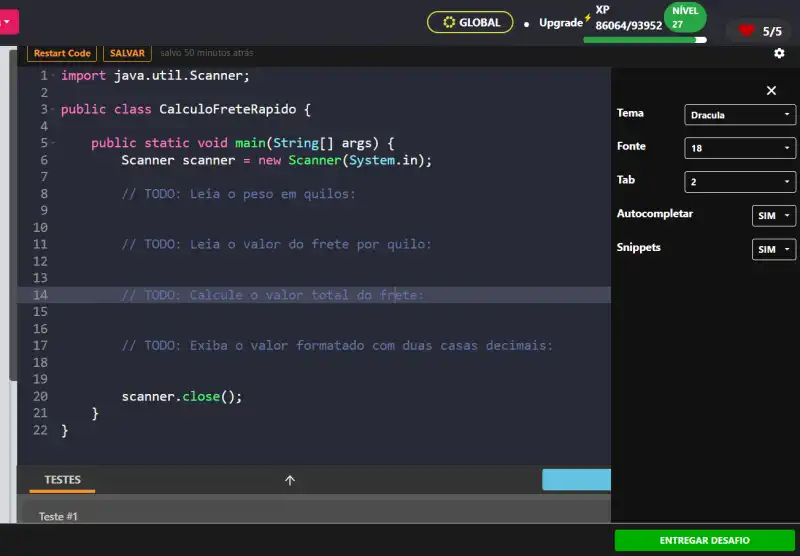
Task: Click the green XP progress bar
Action: (x=645, y=40)
